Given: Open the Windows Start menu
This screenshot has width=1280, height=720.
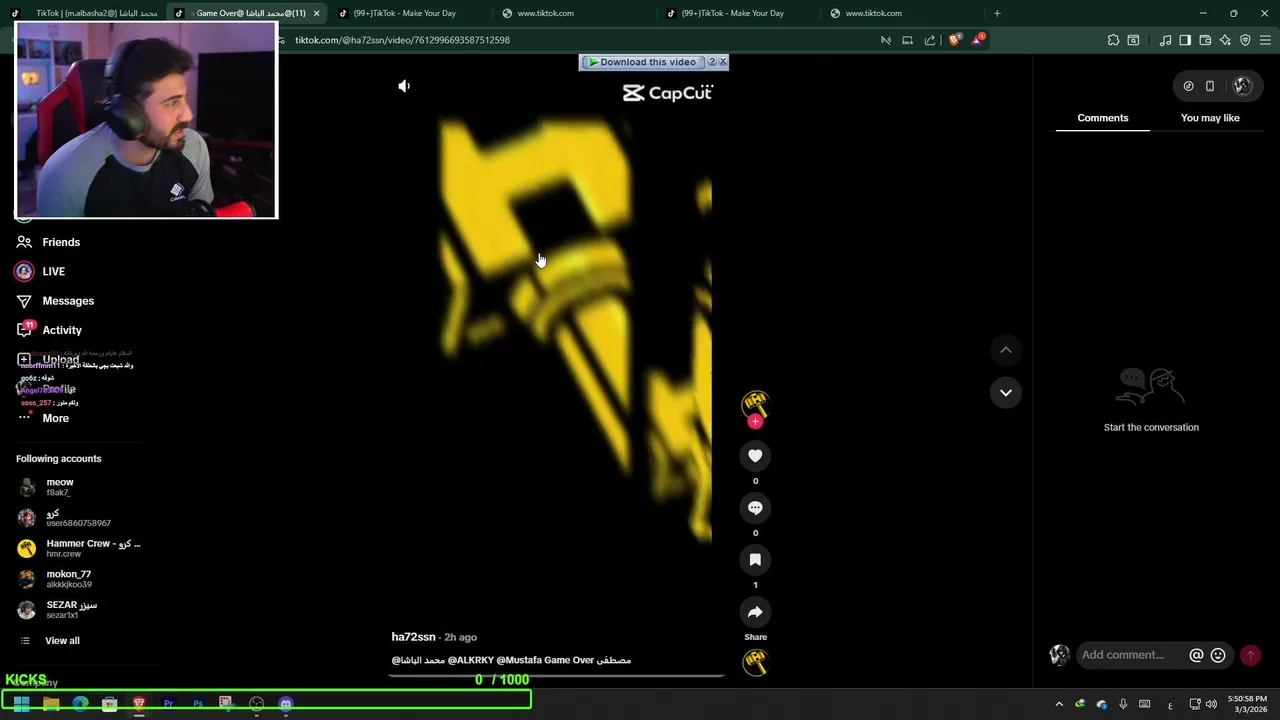Looking at the screenshot, I should click(21, 704).
